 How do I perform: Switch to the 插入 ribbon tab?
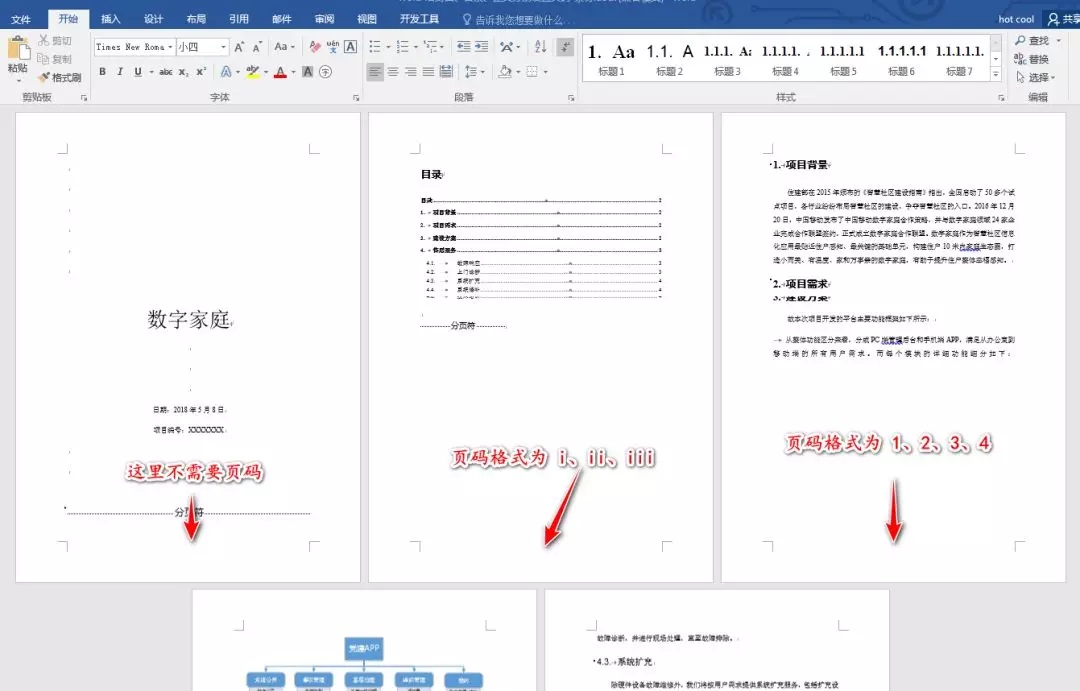(111, 19)
